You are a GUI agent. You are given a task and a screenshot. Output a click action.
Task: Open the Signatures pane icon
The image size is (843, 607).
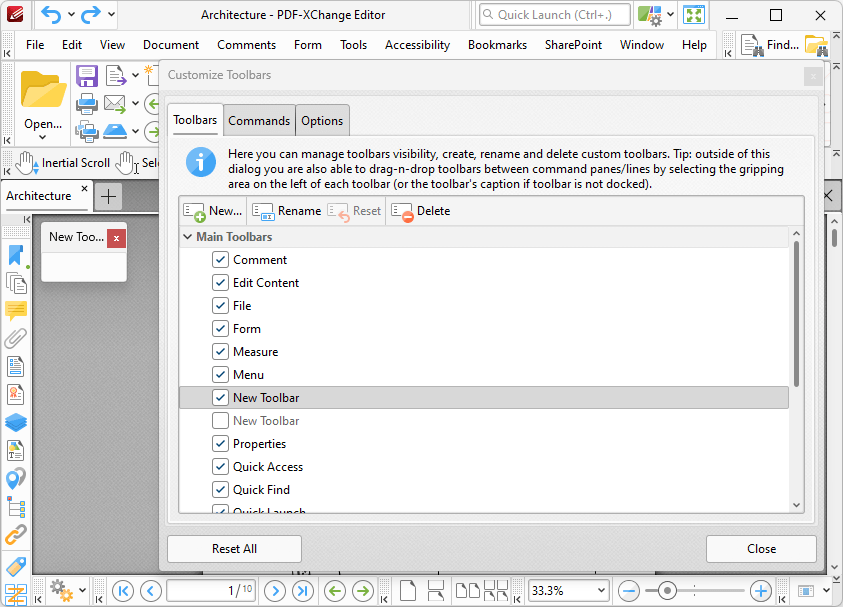16,395
